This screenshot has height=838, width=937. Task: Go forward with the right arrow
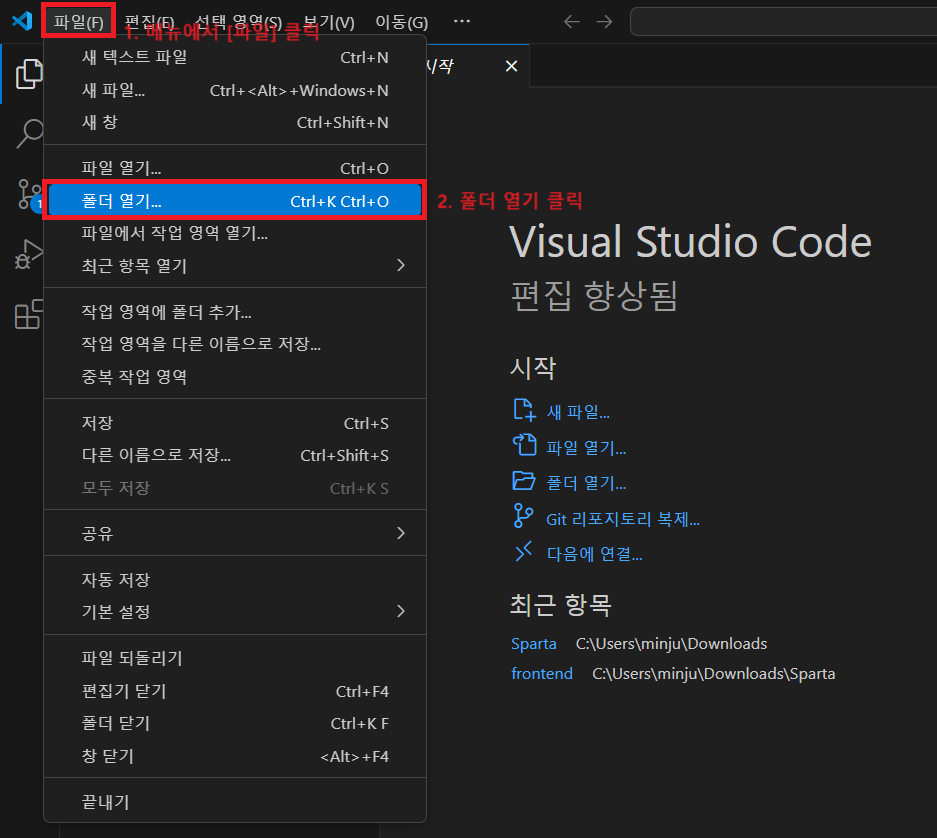(604, 22)
